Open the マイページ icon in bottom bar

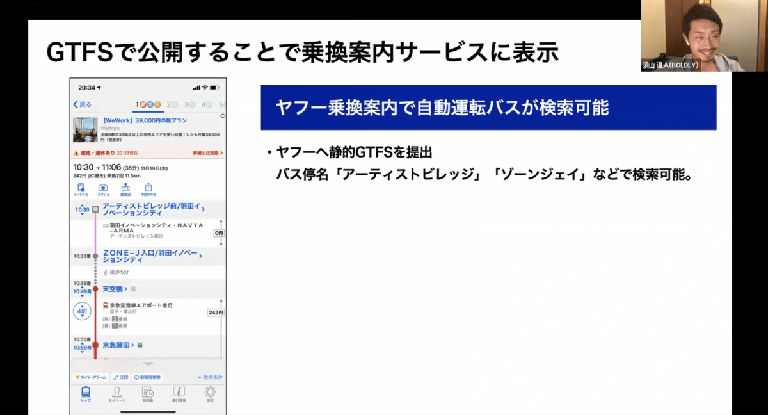[117, 394]
